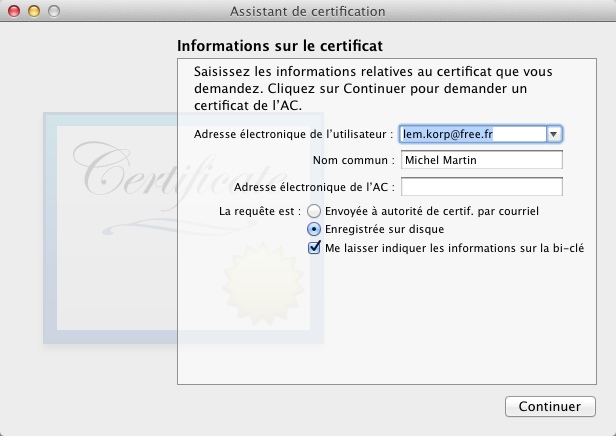Select Envoyée à autorité de certif. par courriel

point(314,211)
